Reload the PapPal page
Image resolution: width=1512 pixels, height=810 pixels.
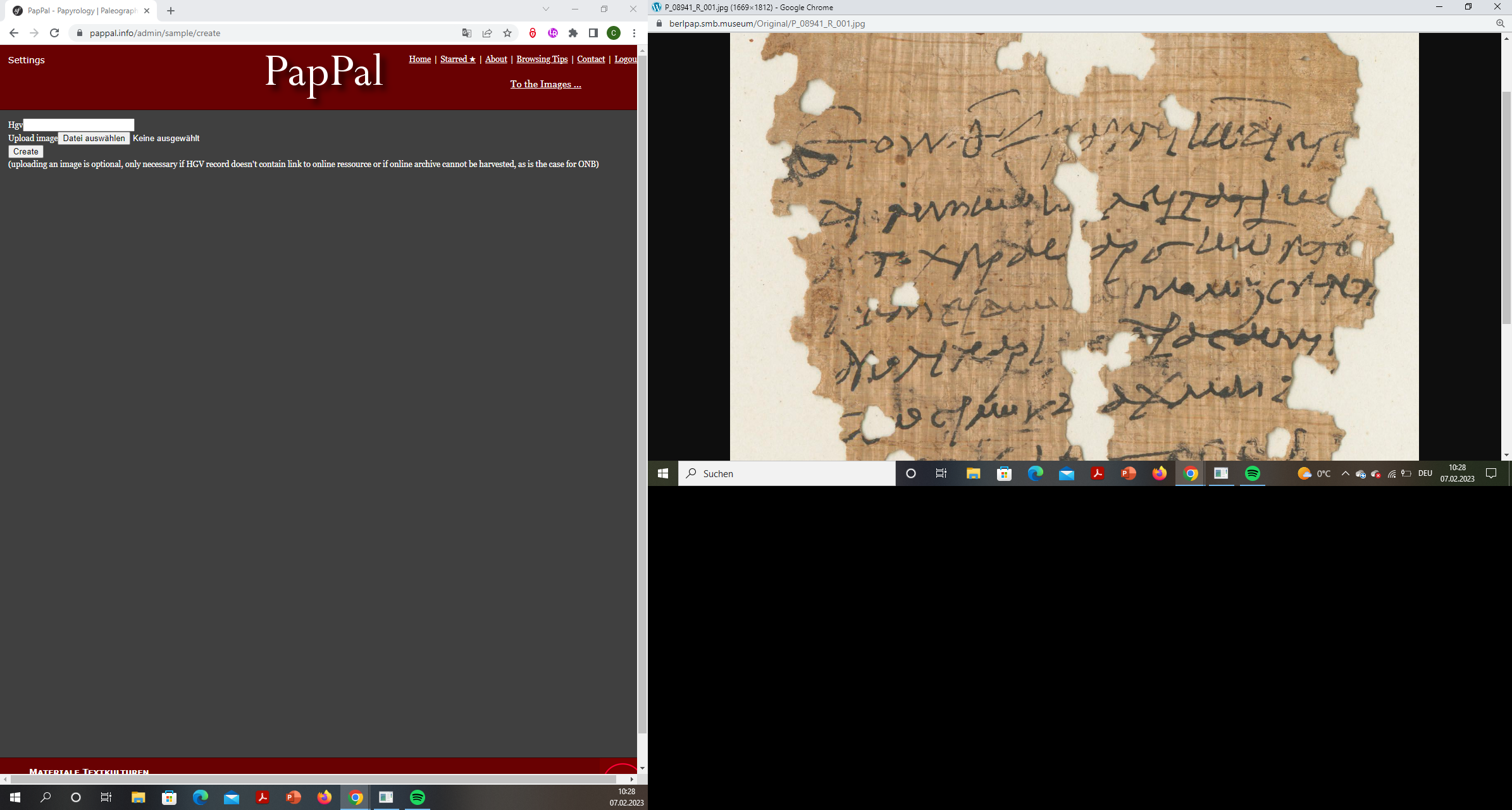(54, 33)
